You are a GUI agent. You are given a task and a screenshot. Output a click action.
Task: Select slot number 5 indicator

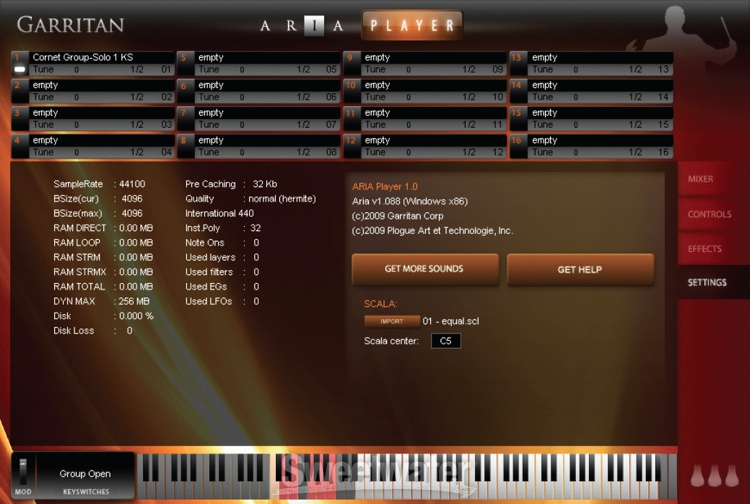click(186, 63)
